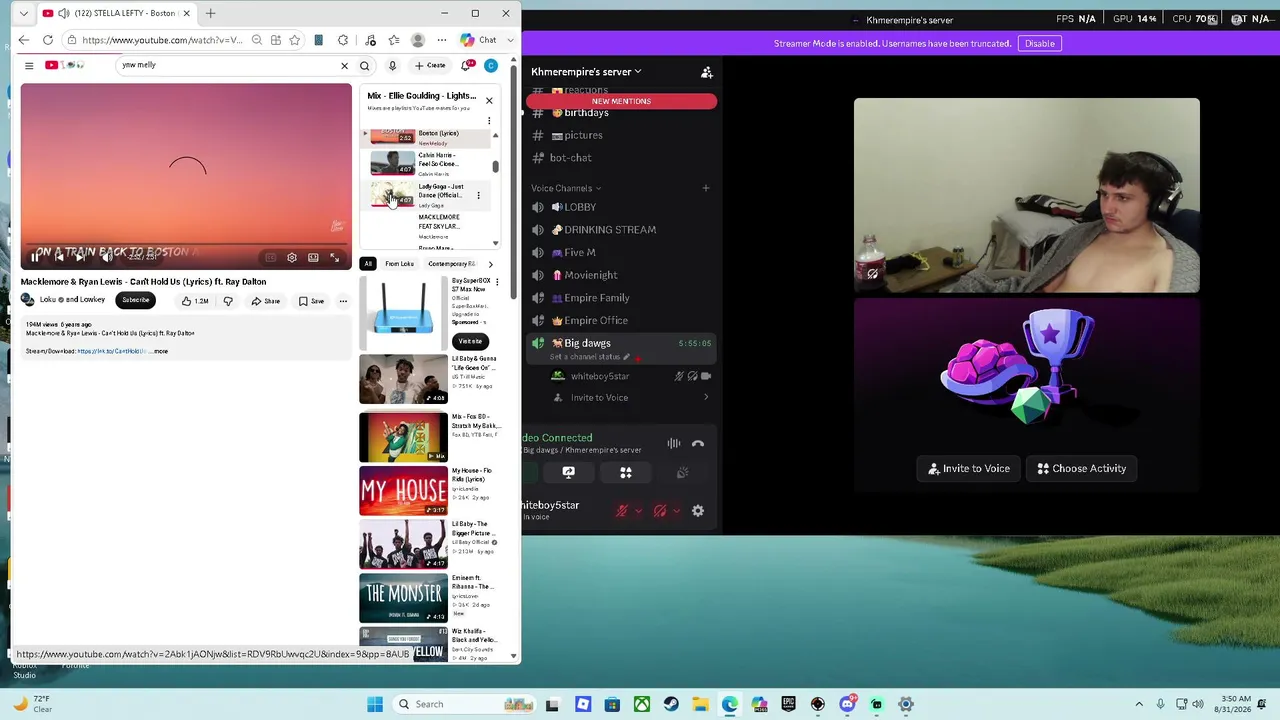The height and width of the screenshot is (720, 1280).
Task: Collapse the Voice Channels category
Action: (566, 188)
